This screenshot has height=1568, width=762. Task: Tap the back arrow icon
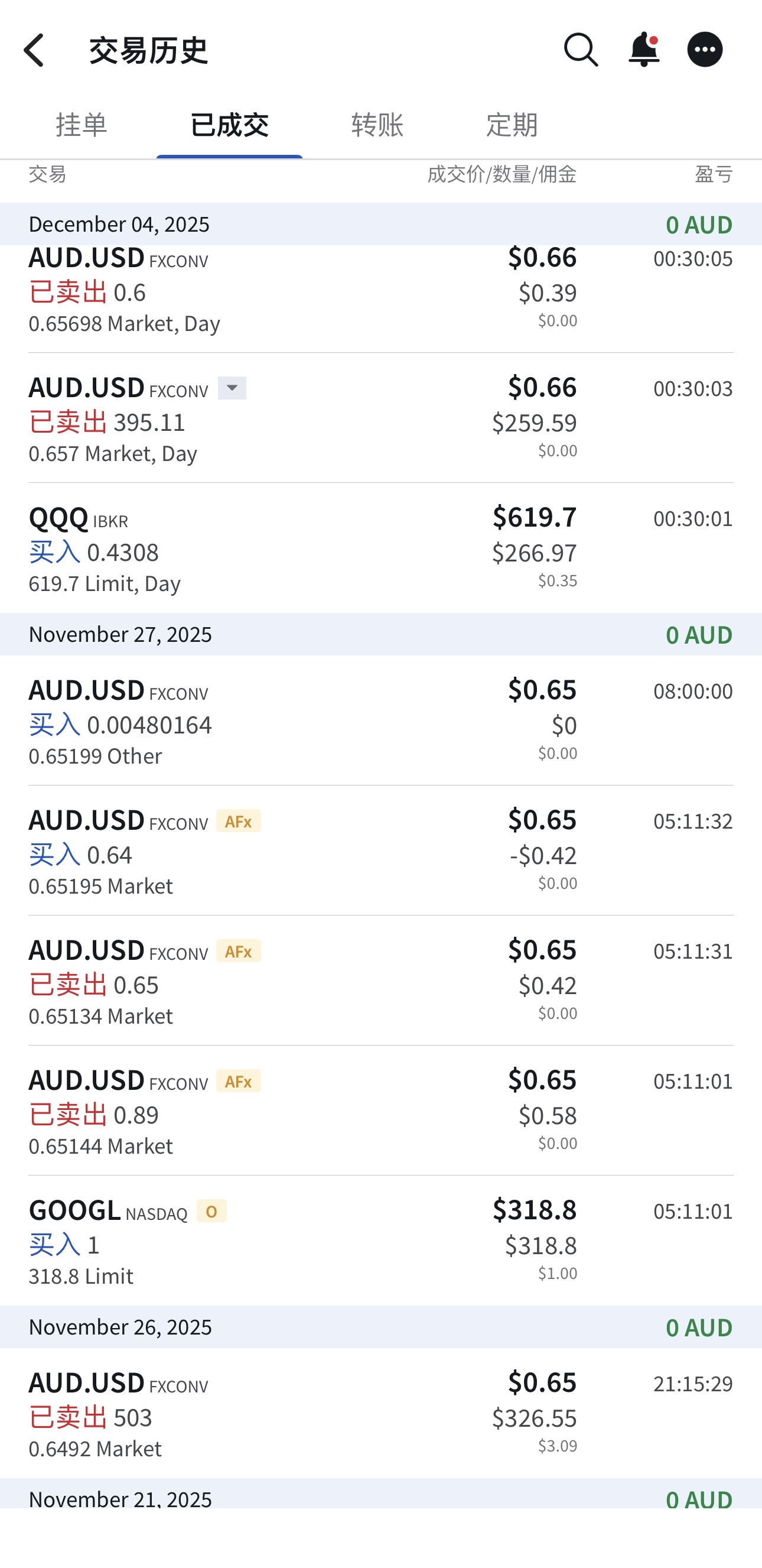pyautogui.click(x=34, y=50)
